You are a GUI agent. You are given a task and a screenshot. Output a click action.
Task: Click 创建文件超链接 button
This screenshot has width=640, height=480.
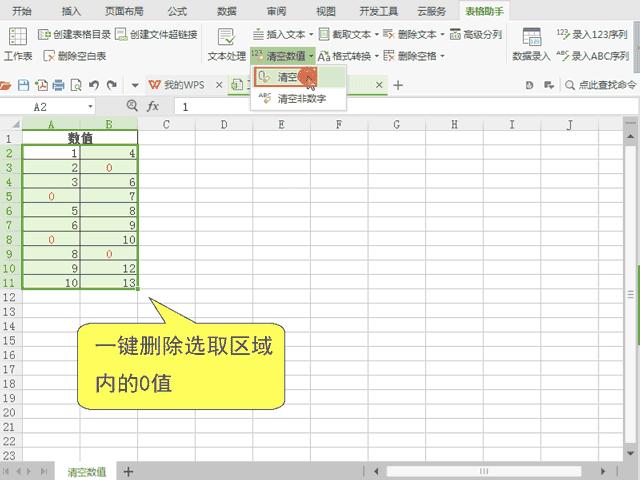pos(156,34)
